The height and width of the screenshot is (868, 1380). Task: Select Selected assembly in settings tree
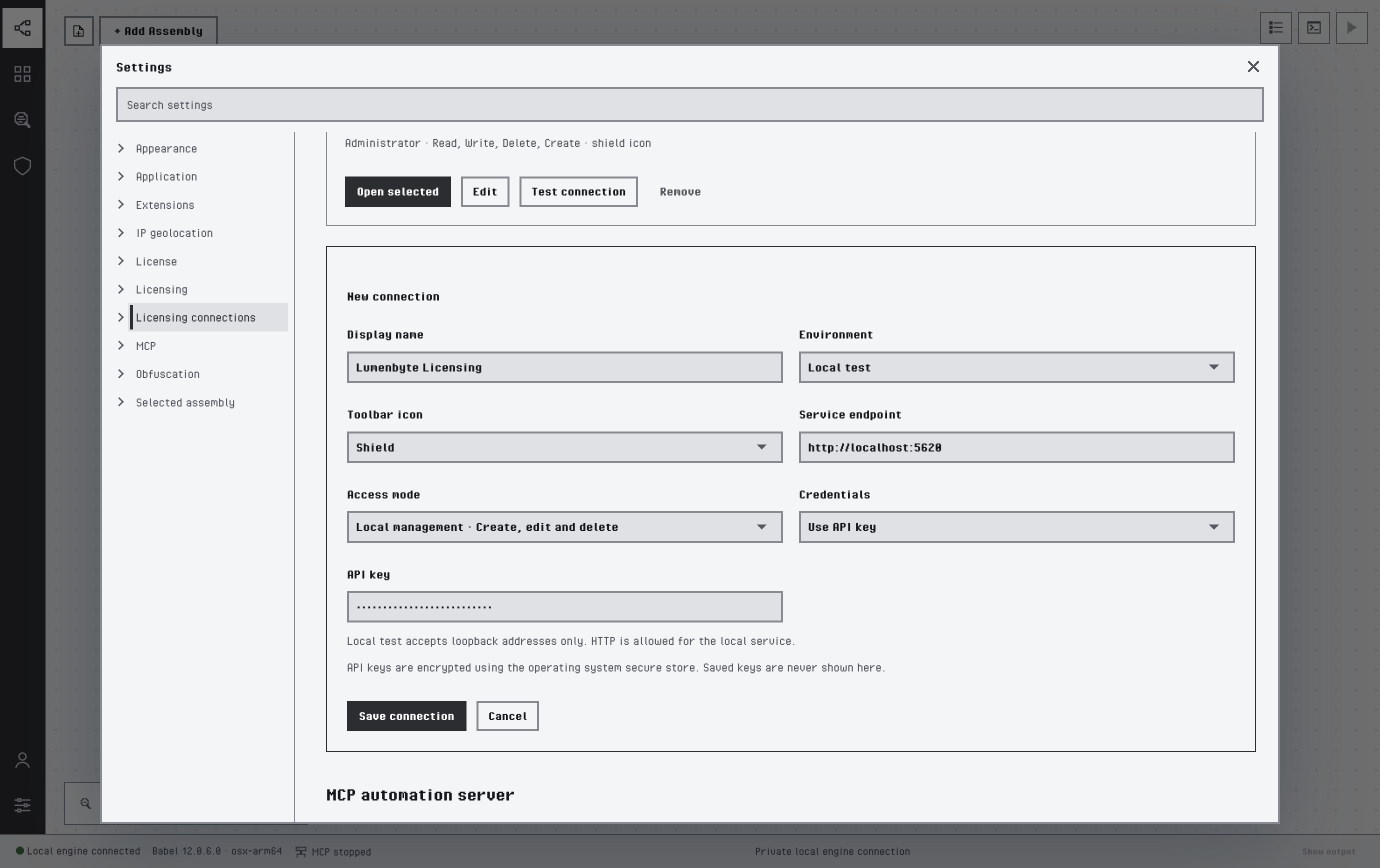pos(185,402)
